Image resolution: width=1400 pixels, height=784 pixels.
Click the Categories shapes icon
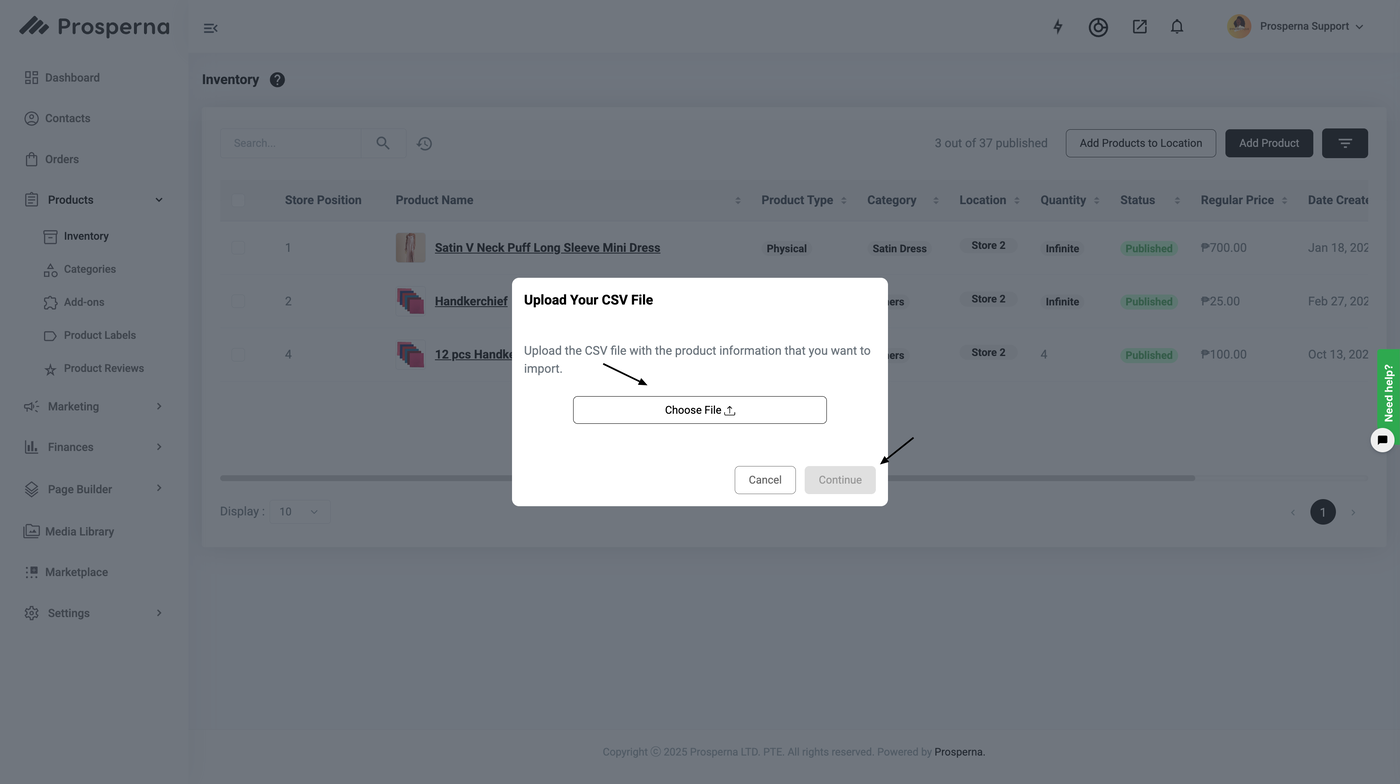coord(50,270)
